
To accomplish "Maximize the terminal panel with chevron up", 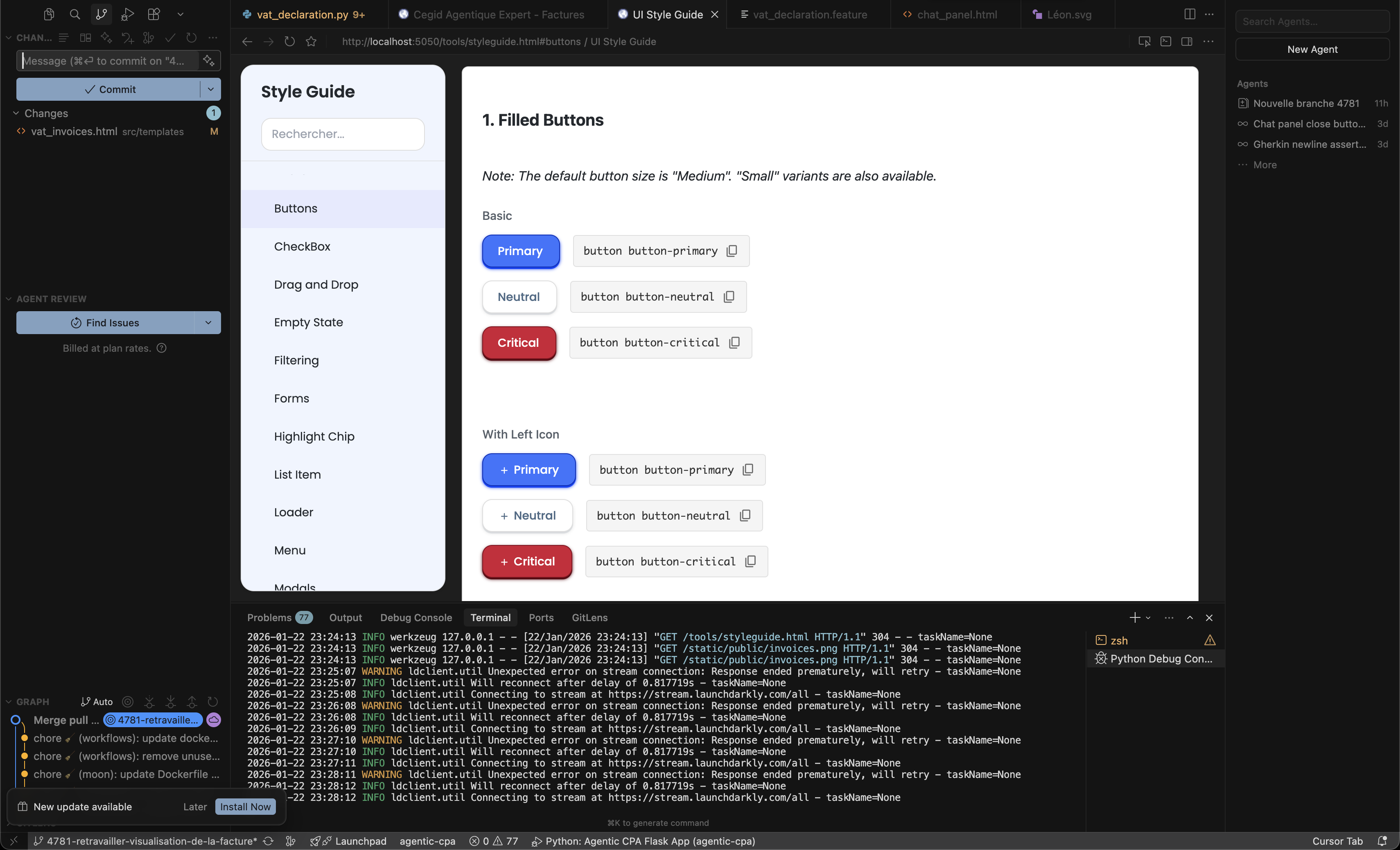I will [1190, 617].
